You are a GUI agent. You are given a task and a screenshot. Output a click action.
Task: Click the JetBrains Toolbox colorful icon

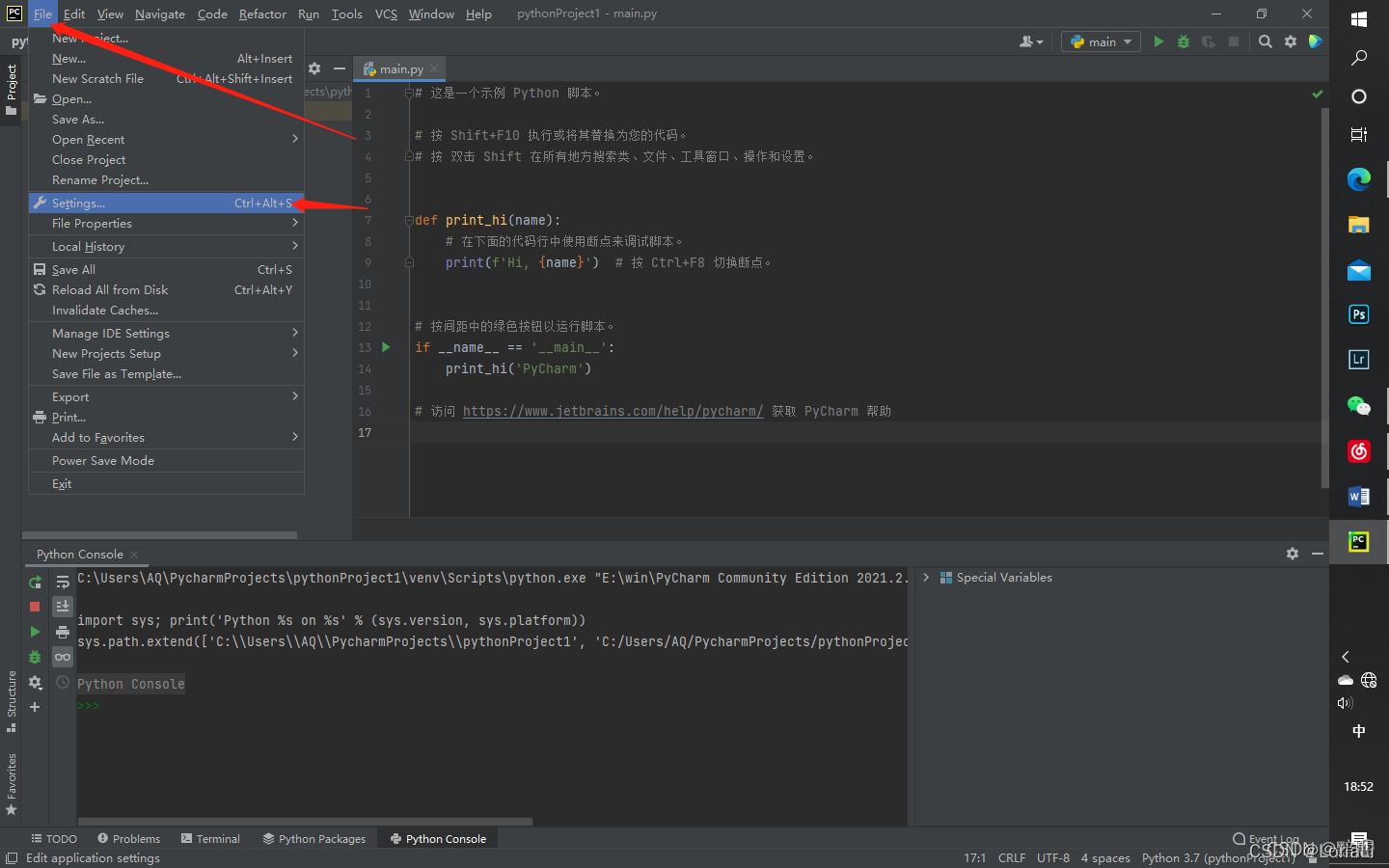1315,41
